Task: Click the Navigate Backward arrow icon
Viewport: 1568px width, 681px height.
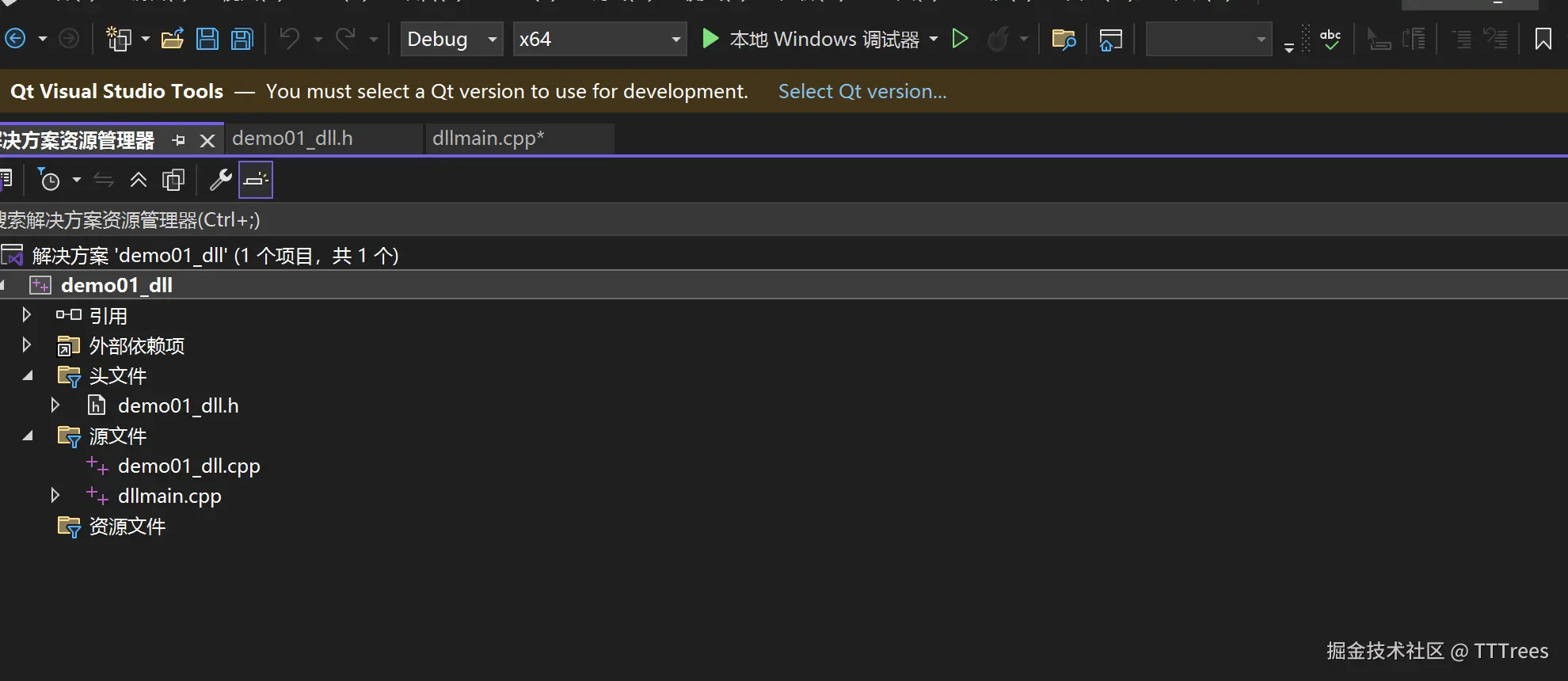Action: point(15,38)
